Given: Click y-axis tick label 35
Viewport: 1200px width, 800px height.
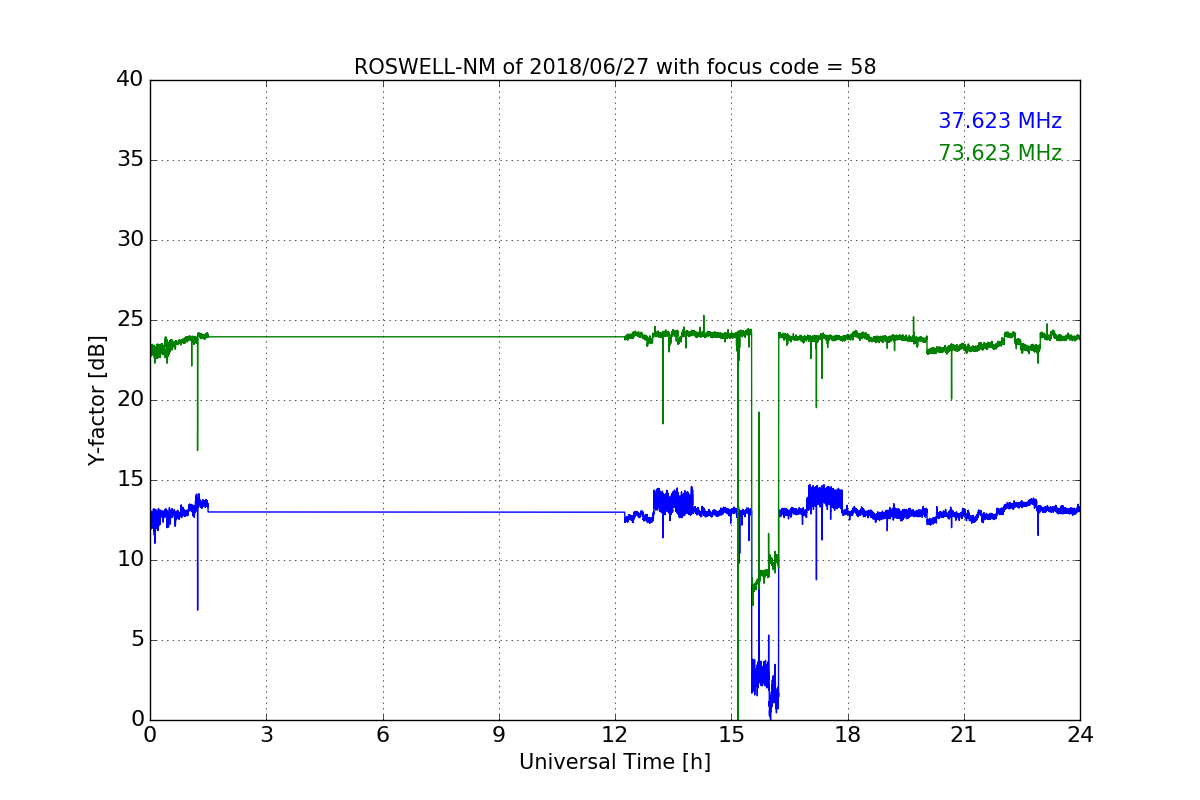Looking at the screenshot, I should [130, 160].
